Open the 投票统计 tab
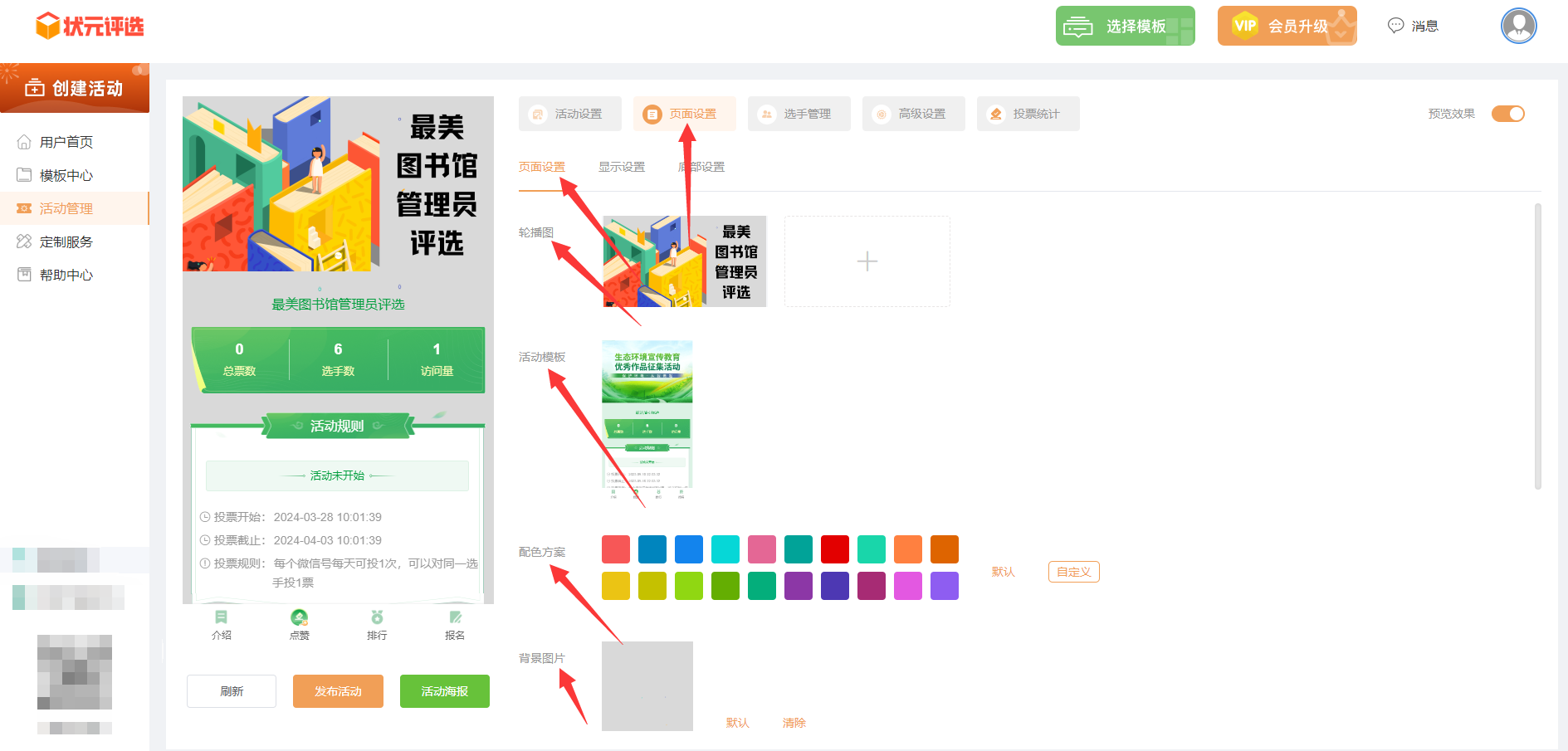1568x751 pixels. (1028, 114)
